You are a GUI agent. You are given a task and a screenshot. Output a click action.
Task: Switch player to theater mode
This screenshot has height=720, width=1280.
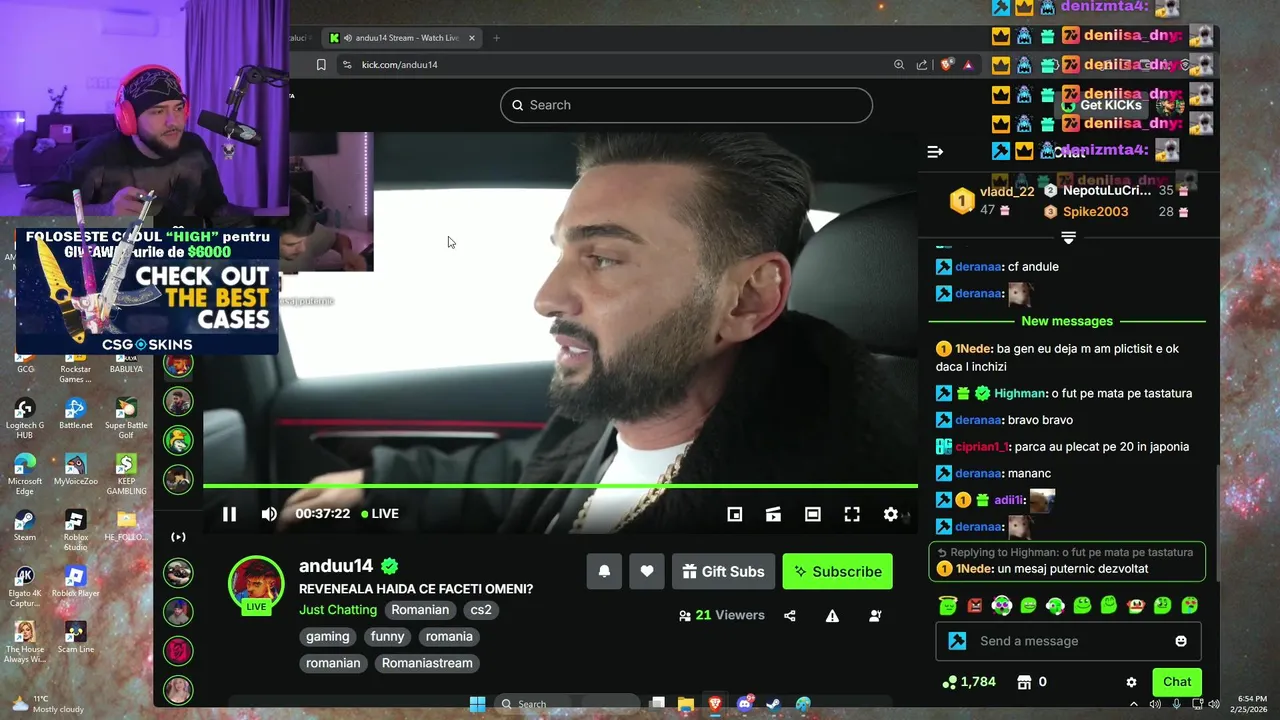coord(813,514)
